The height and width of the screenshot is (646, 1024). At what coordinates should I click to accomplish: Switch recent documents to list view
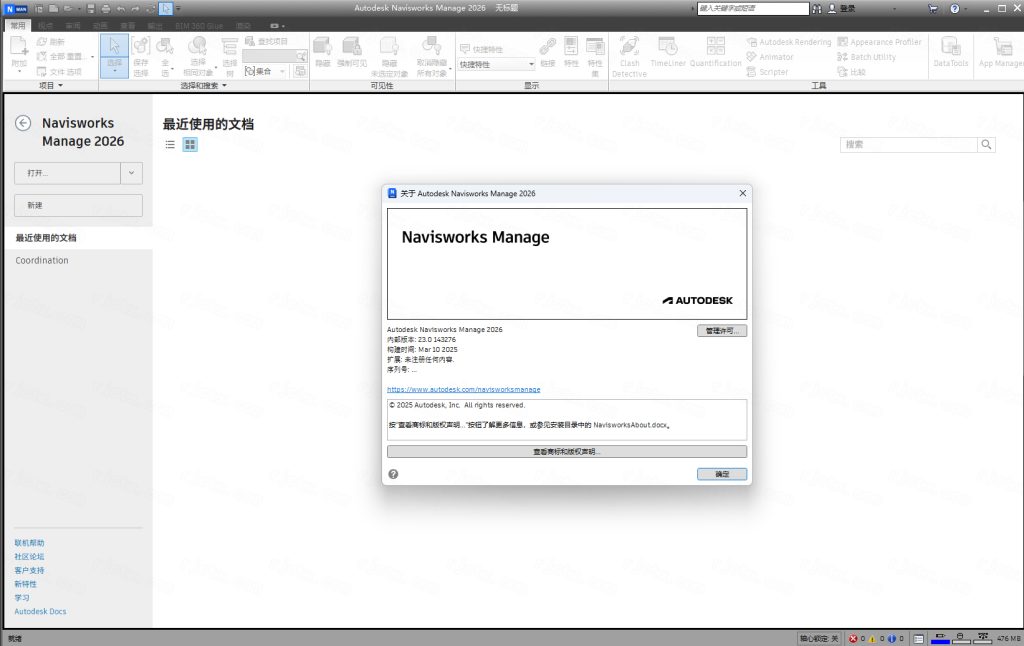[x=169, y=143]
